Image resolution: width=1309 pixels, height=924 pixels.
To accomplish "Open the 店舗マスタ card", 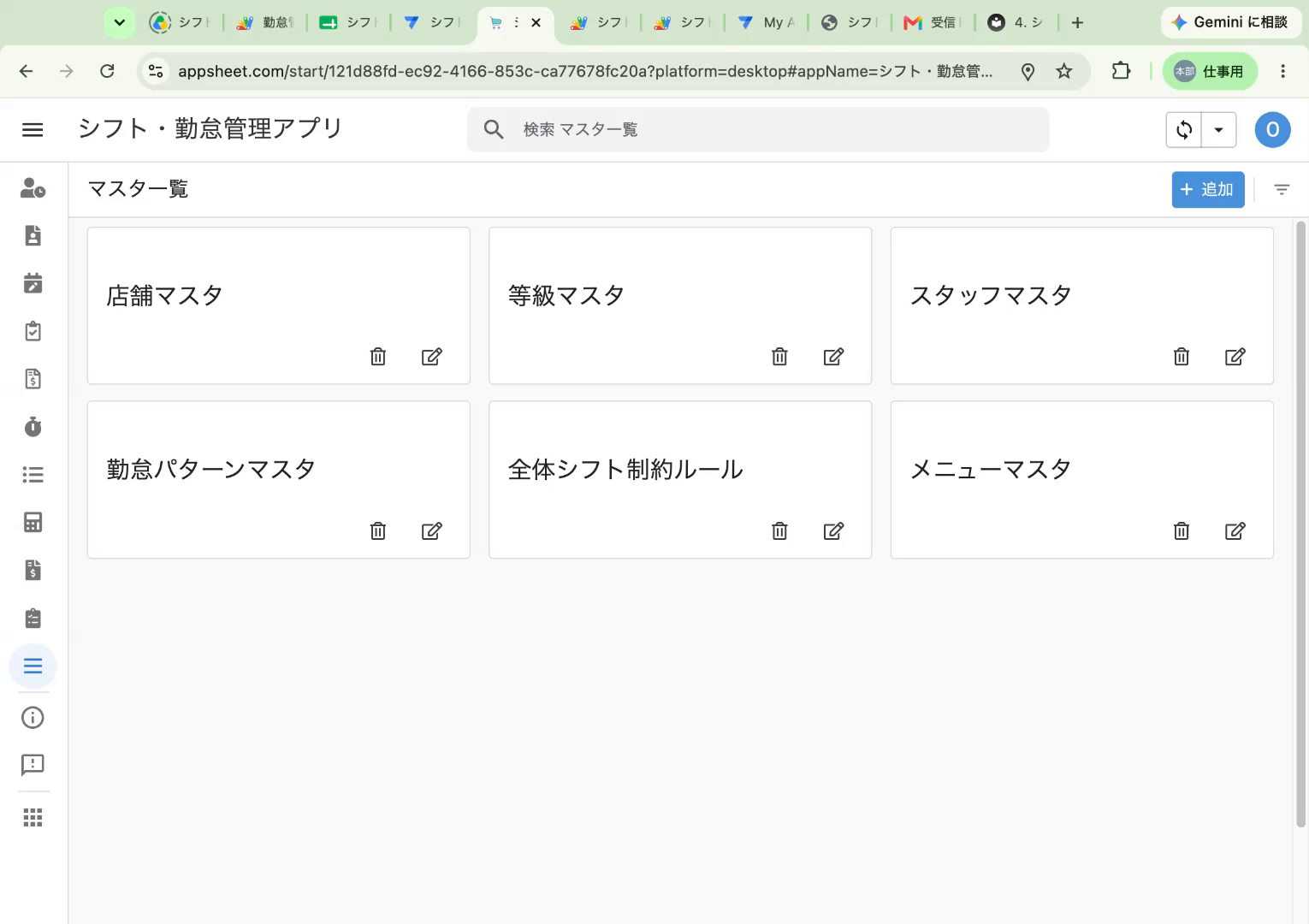I will [279, 305].
